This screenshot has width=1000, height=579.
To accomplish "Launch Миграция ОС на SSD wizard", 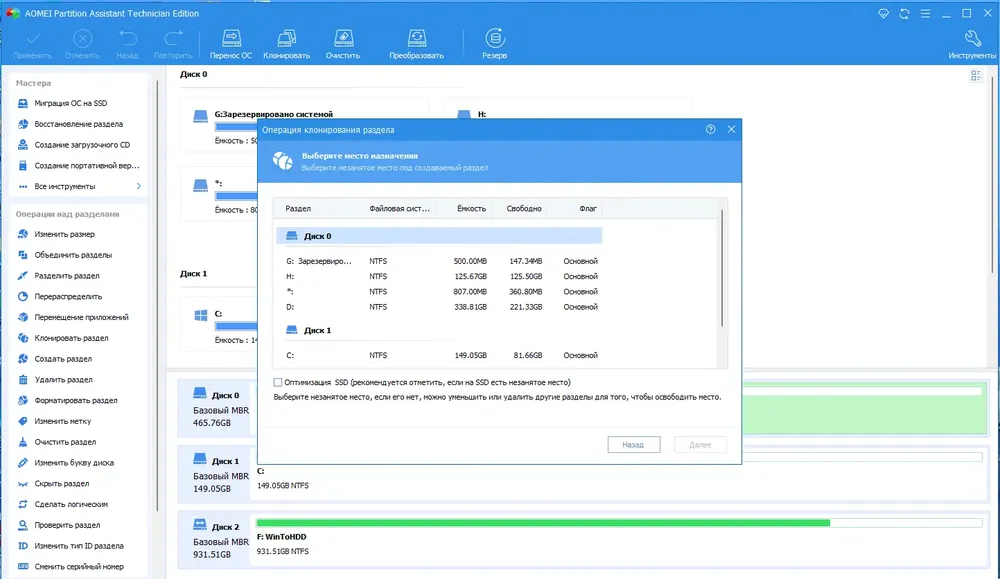I will 70,103.
